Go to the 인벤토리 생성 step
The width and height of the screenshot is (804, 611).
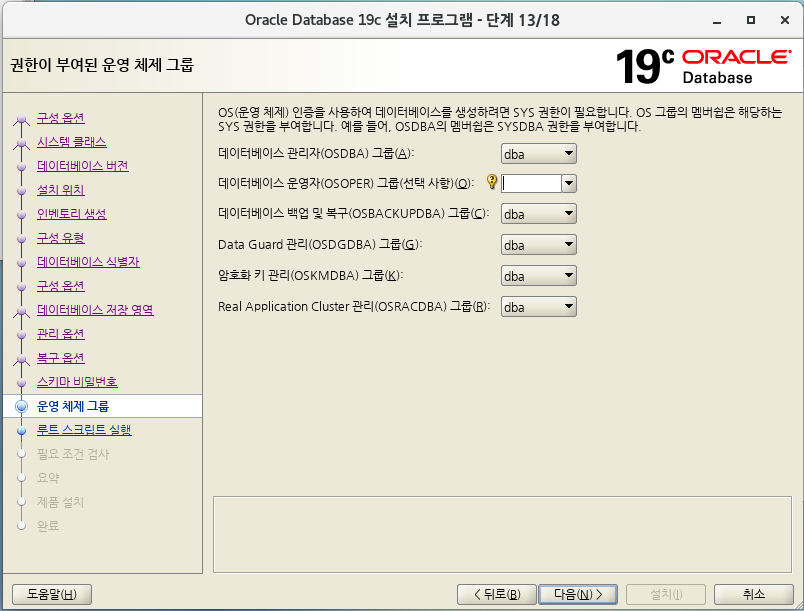71,214
